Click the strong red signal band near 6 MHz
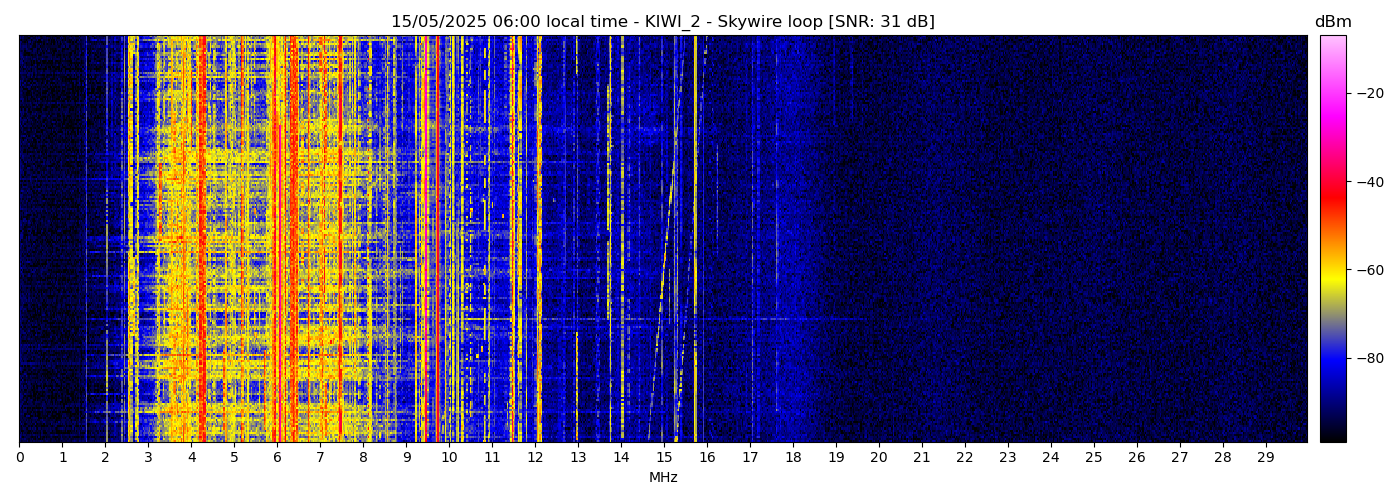Screen dimensions: 1400x500 click(x=276, y=240)
